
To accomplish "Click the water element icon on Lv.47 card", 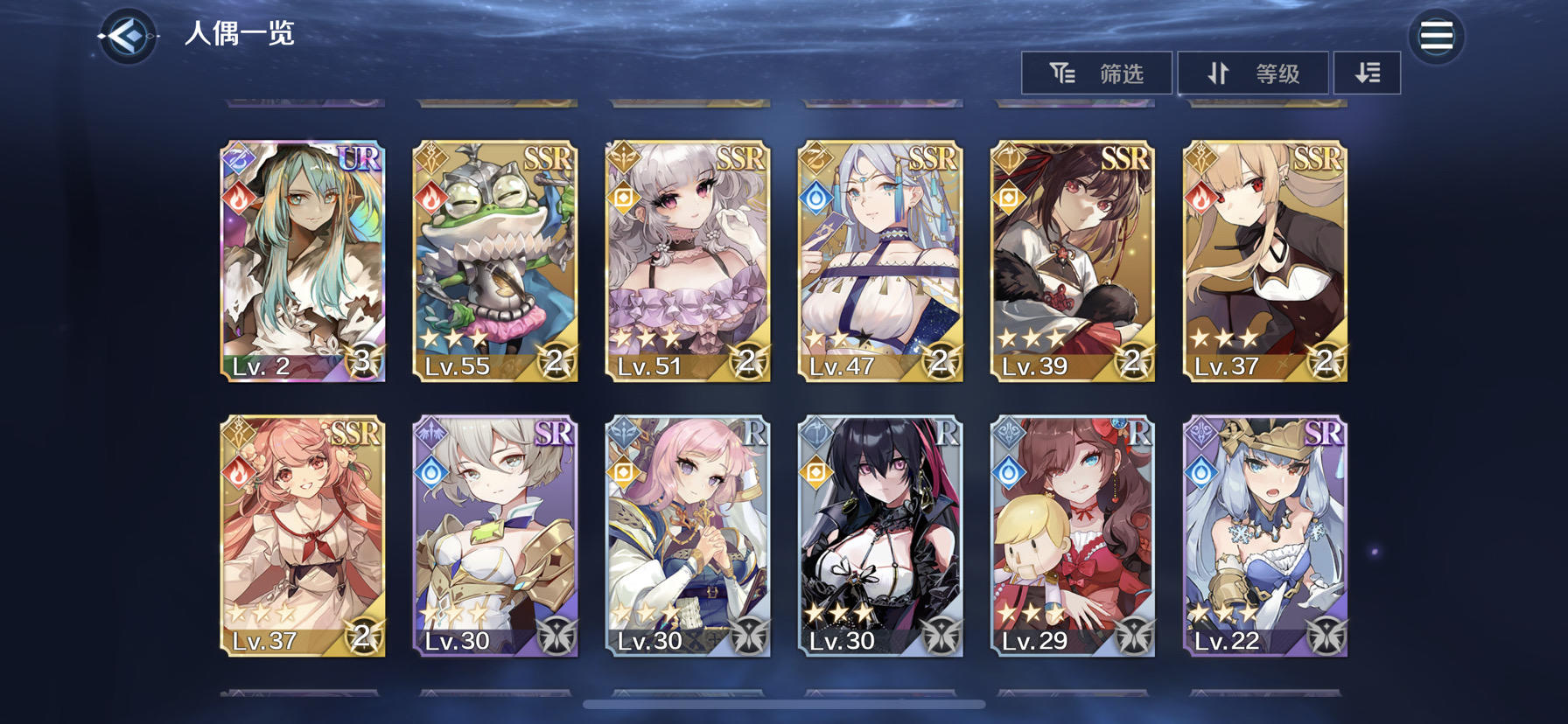I will coord(815,198).
